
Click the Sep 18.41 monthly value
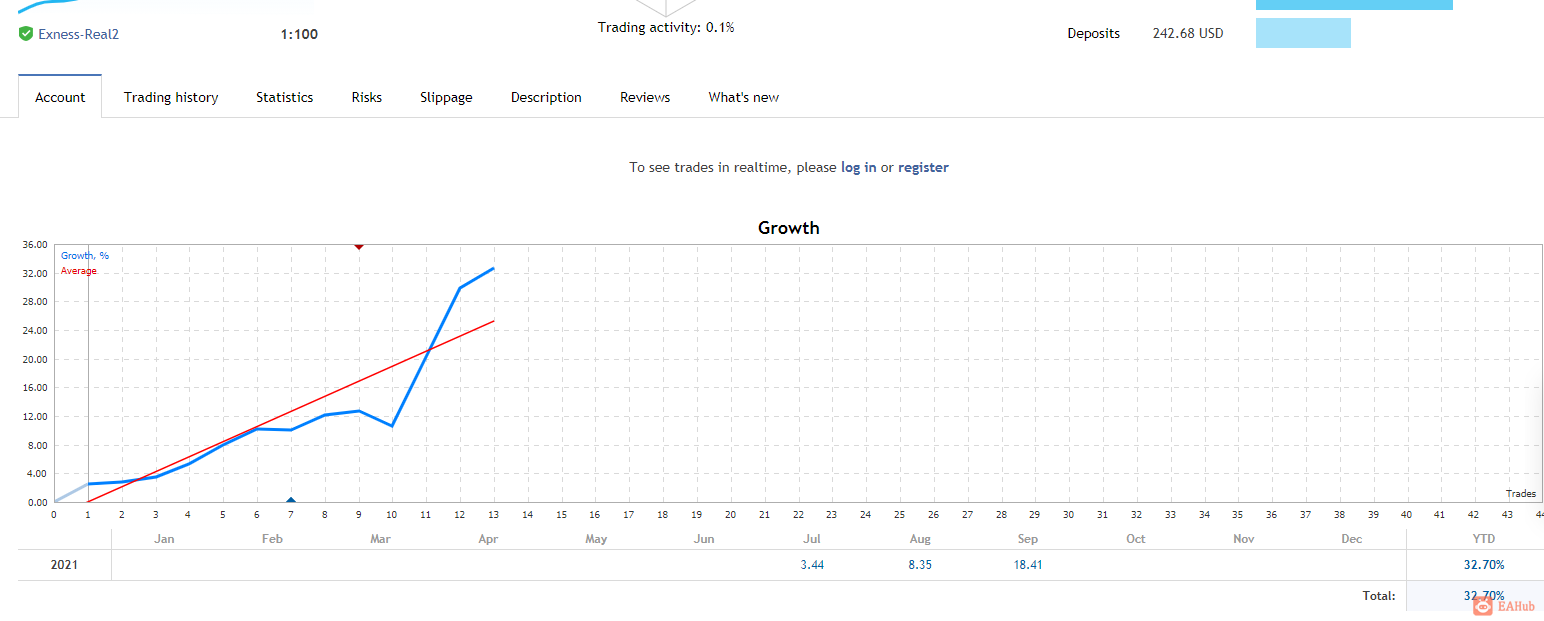coord(1028,565)
